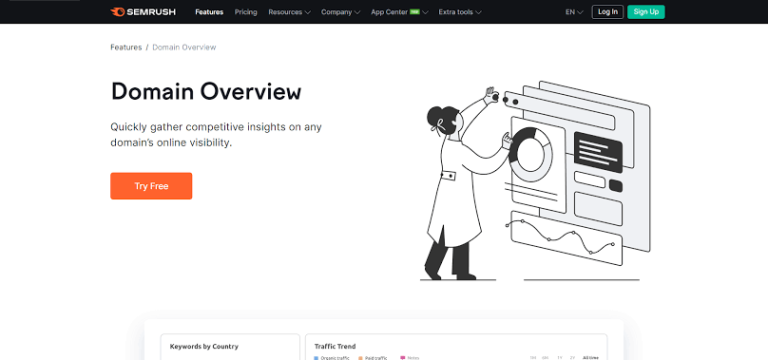This screenshot has height=360, width=768.
Task: Click the Try Free button
Action: pos(151,186)
